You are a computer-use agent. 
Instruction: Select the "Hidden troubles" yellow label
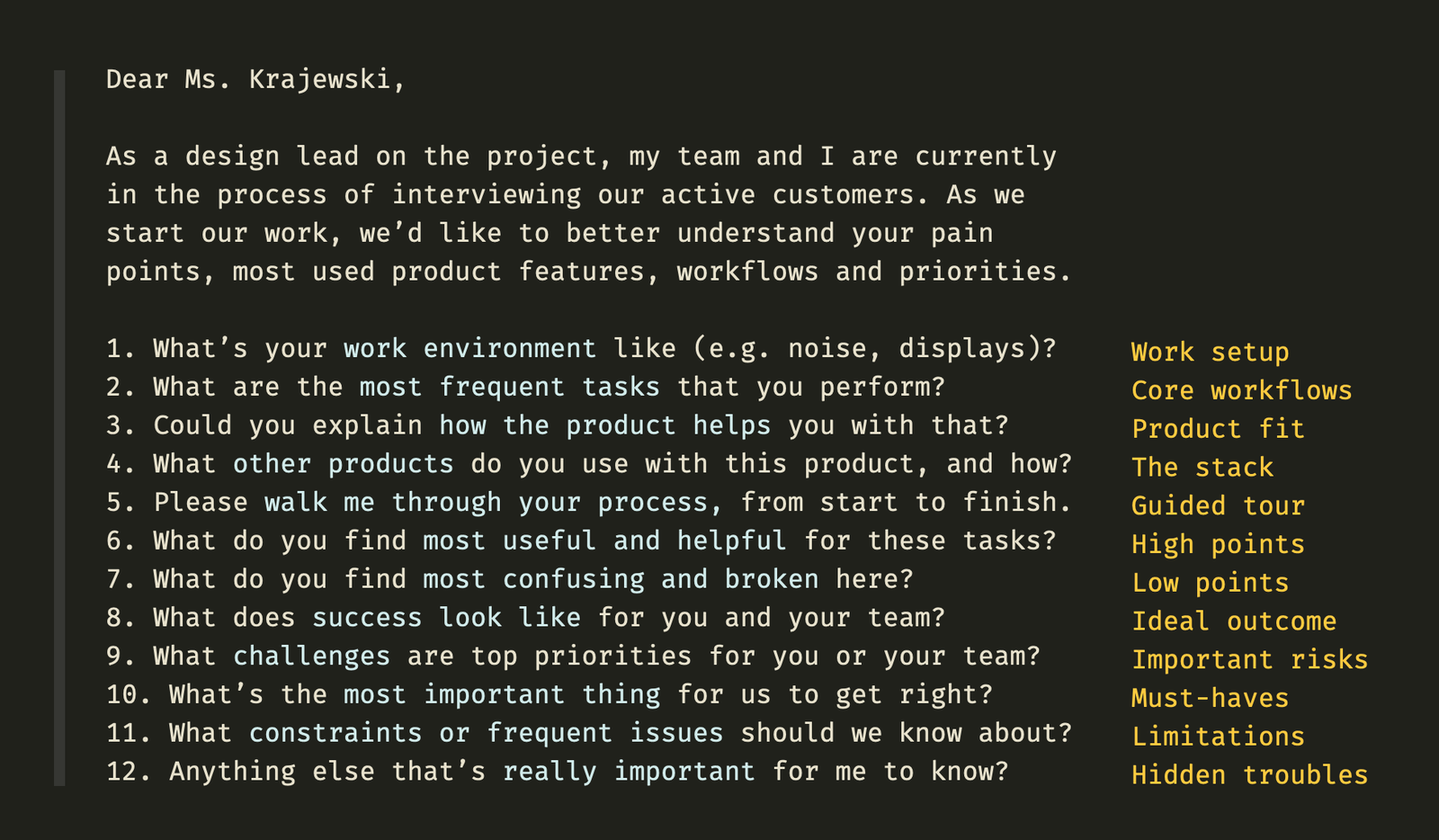[1249, 775]
